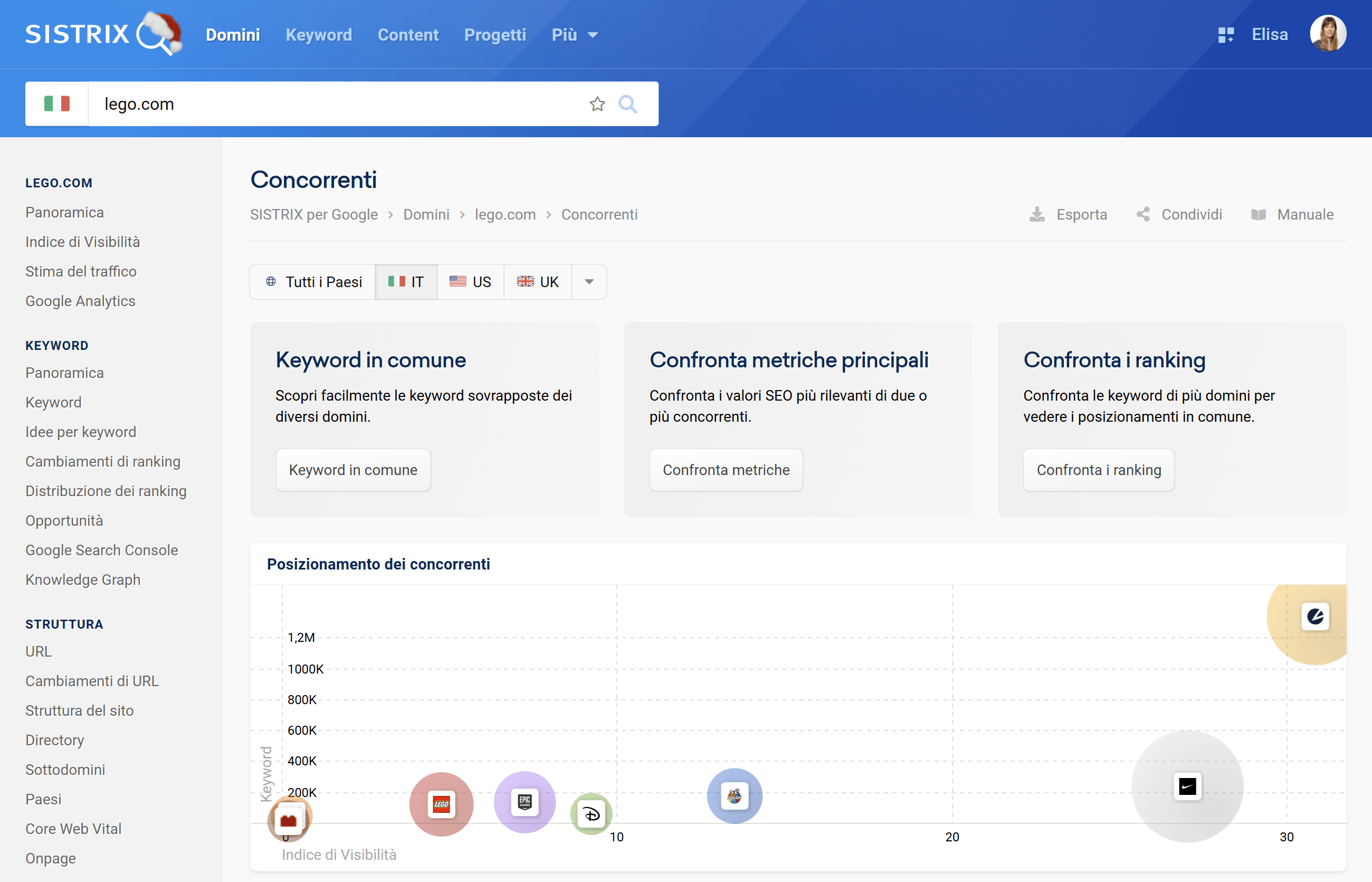Click the Epic Games bubble in the chart
Screen dimensions: 1372x882
525,802
